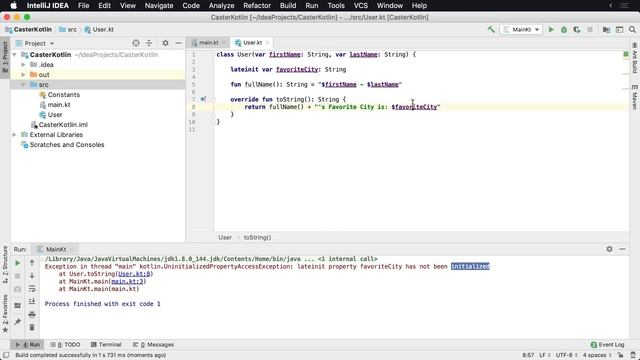Run with coverage icon in toolbar
The image size is (640, 360).
coord(577,29)
